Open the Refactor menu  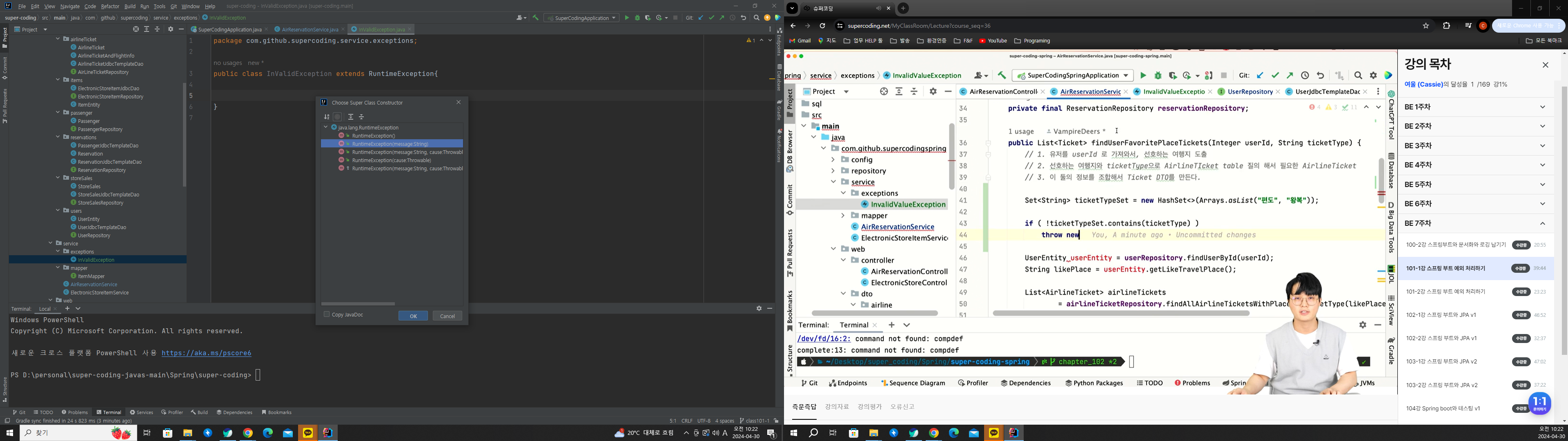click(x=110, y=6)
